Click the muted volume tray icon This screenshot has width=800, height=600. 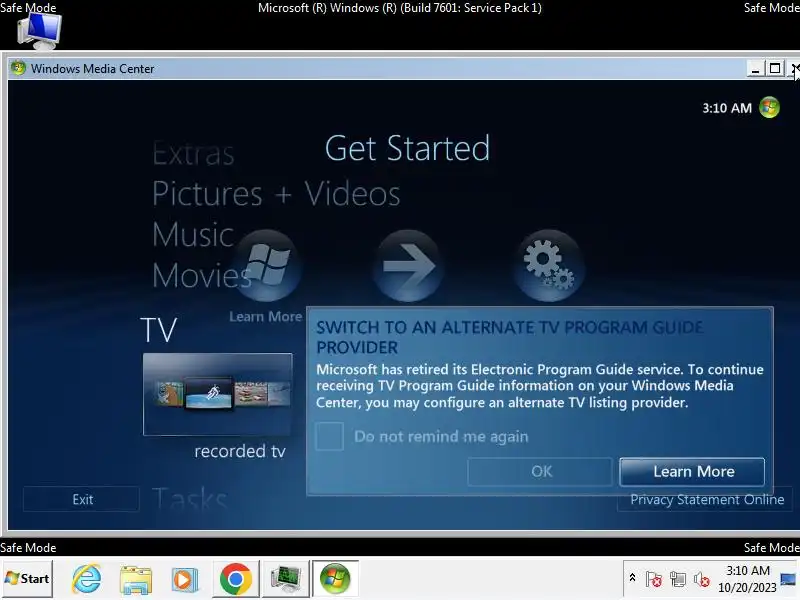click(702, 579)
